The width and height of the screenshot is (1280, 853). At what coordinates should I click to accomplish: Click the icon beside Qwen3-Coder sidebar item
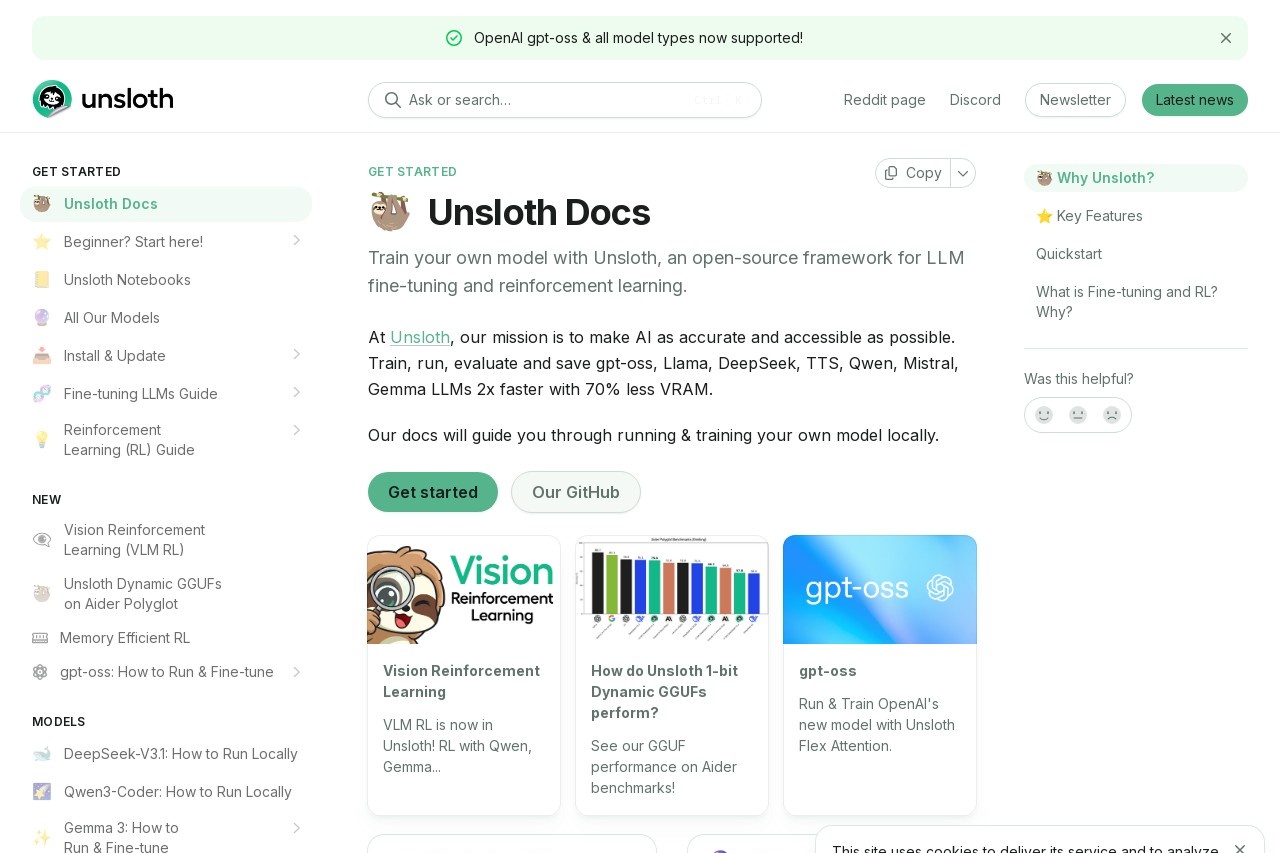(x=42, y=792)
